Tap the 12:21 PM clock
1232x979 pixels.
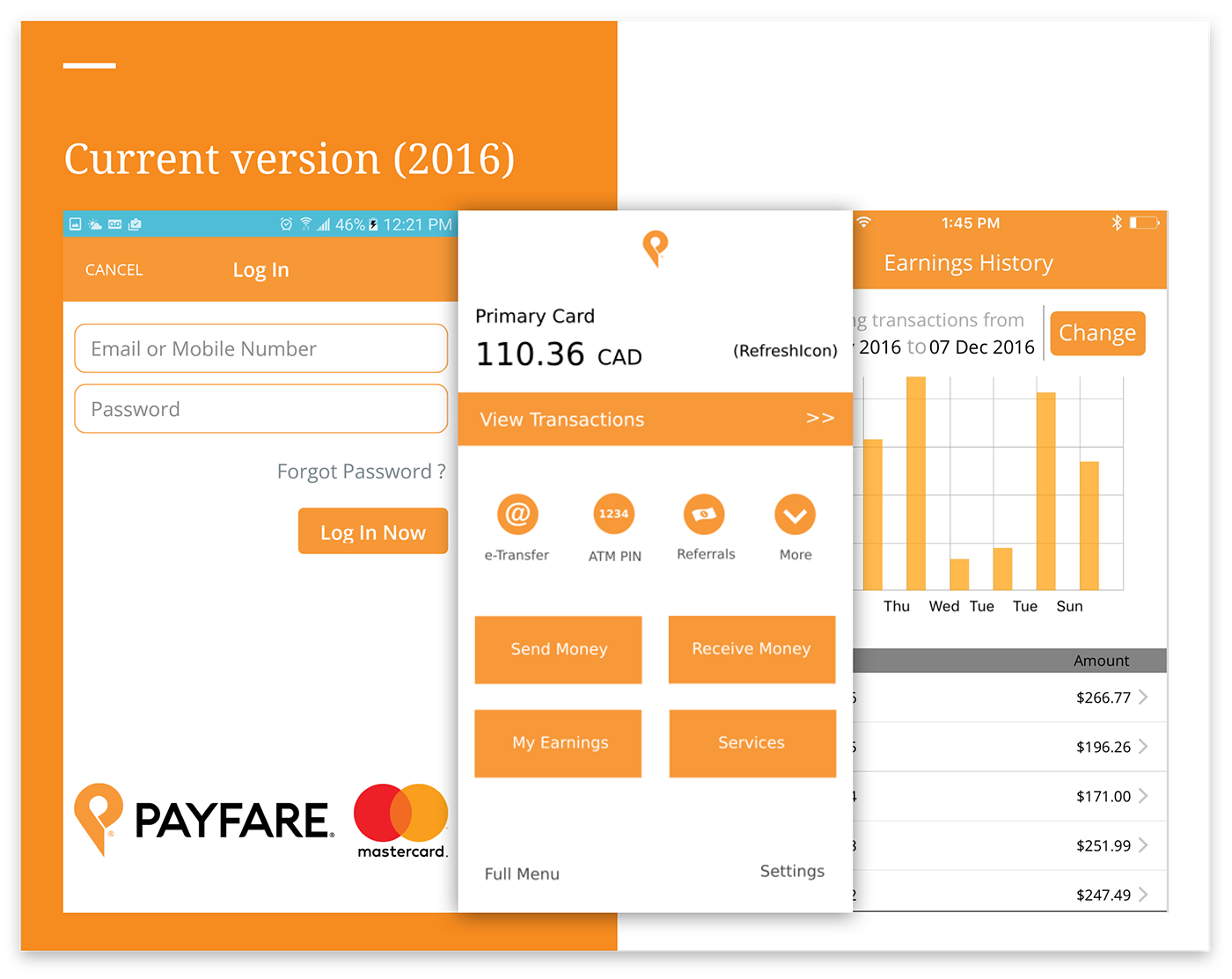coord(417,224)
